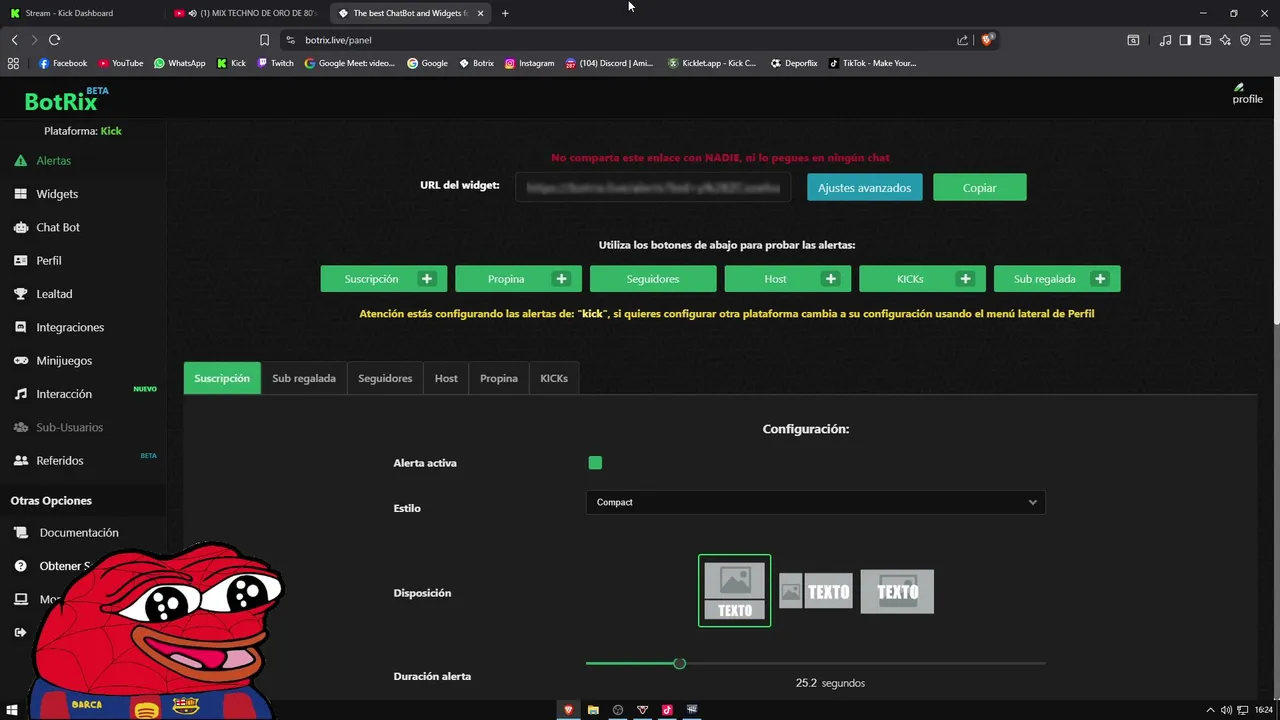Click the Brave Shields lion icon

tap(987, 40)
